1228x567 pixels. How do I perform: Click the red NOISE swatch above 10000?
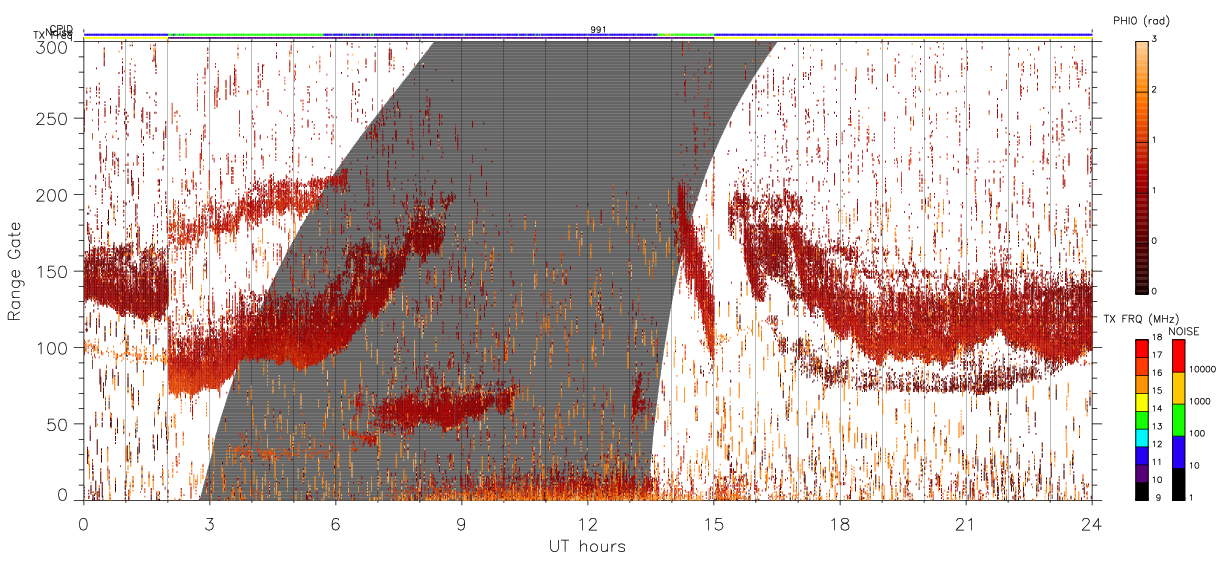(1178, 356)
